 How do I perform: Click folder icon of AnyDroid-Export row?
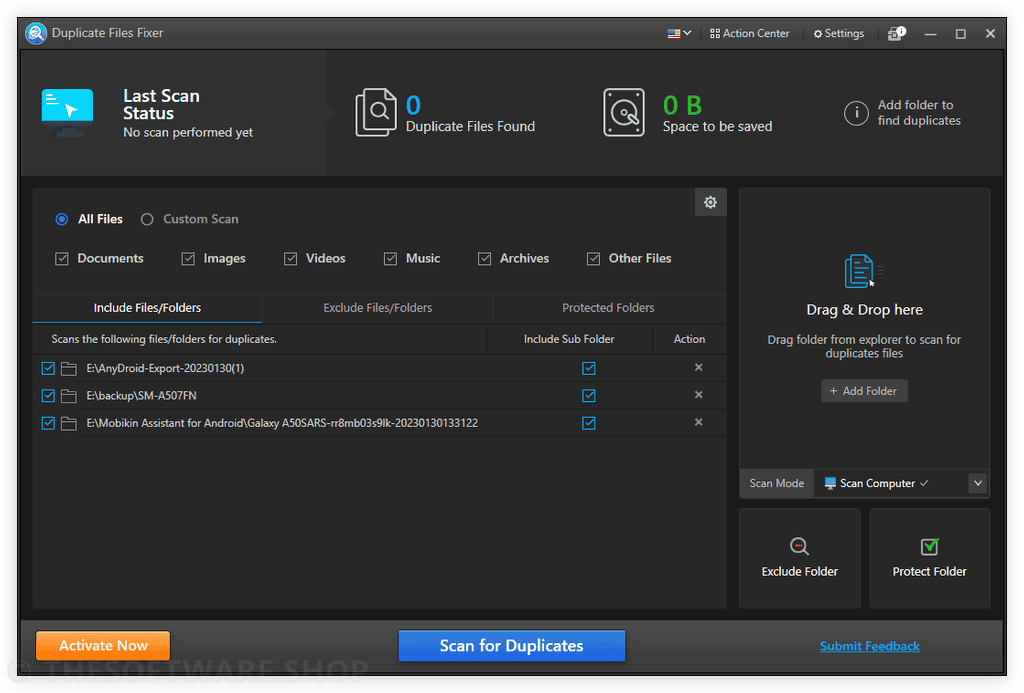coord(69,368)
